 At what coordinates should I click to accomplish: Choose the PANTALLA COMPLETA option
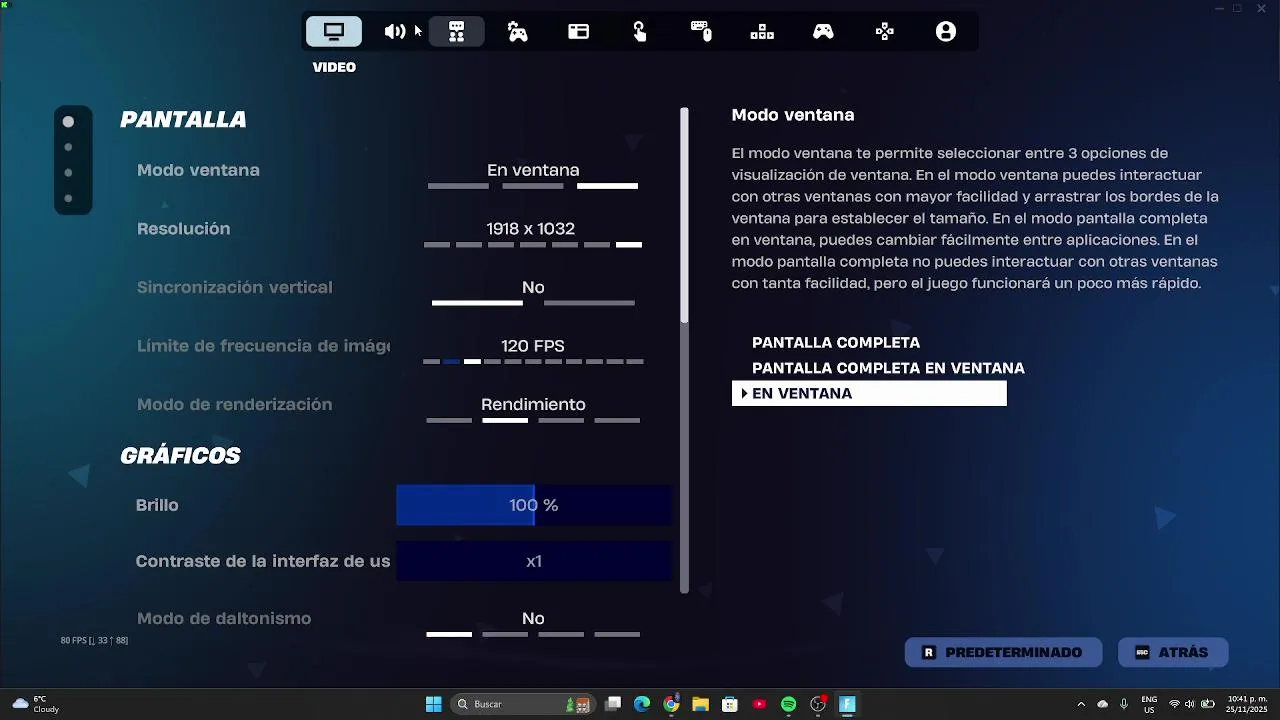pyautogui.click(x=836, y=343)
